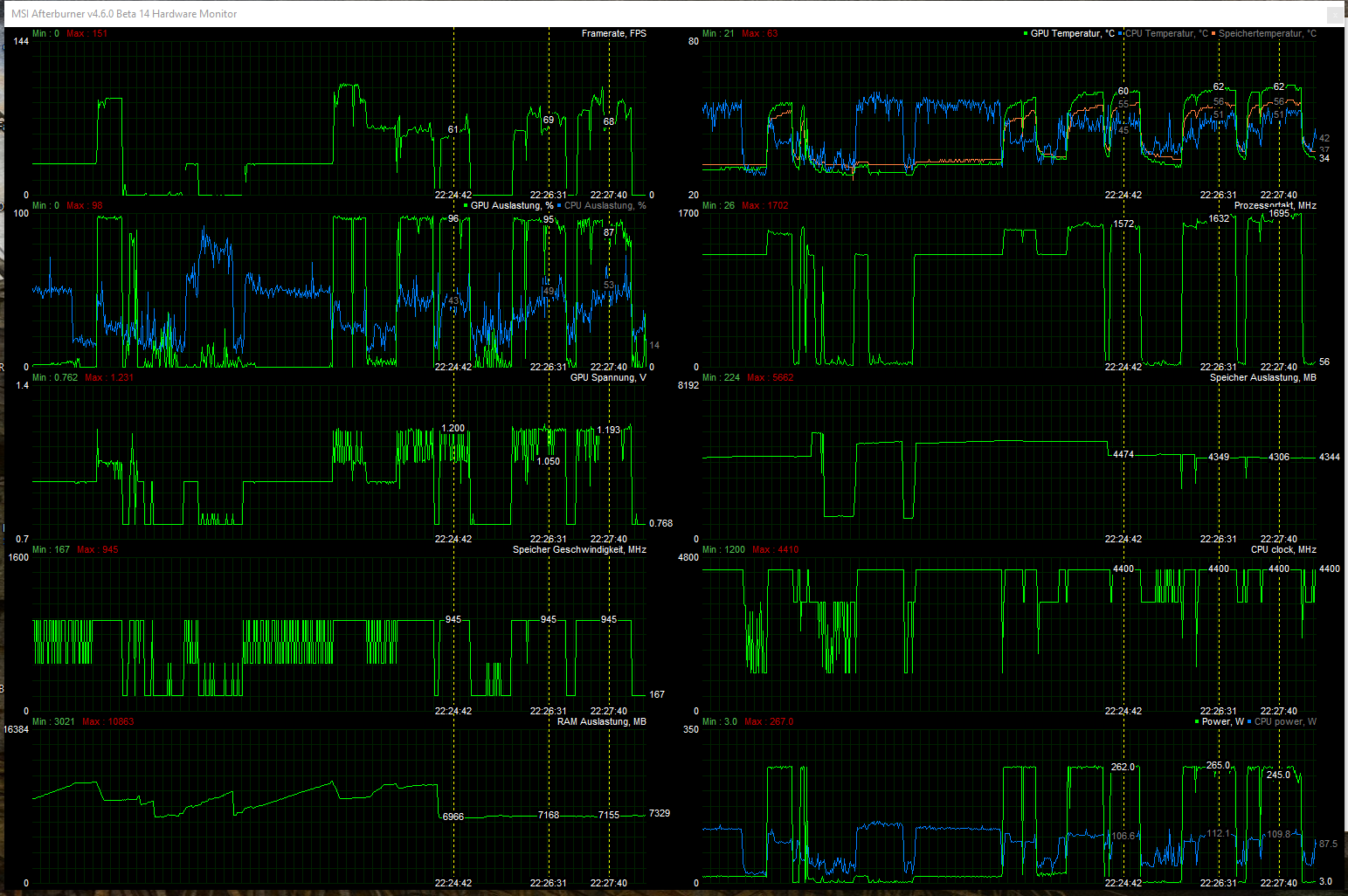Click the 1.200 reading in GPU Spannung graph

pos(453,429)
